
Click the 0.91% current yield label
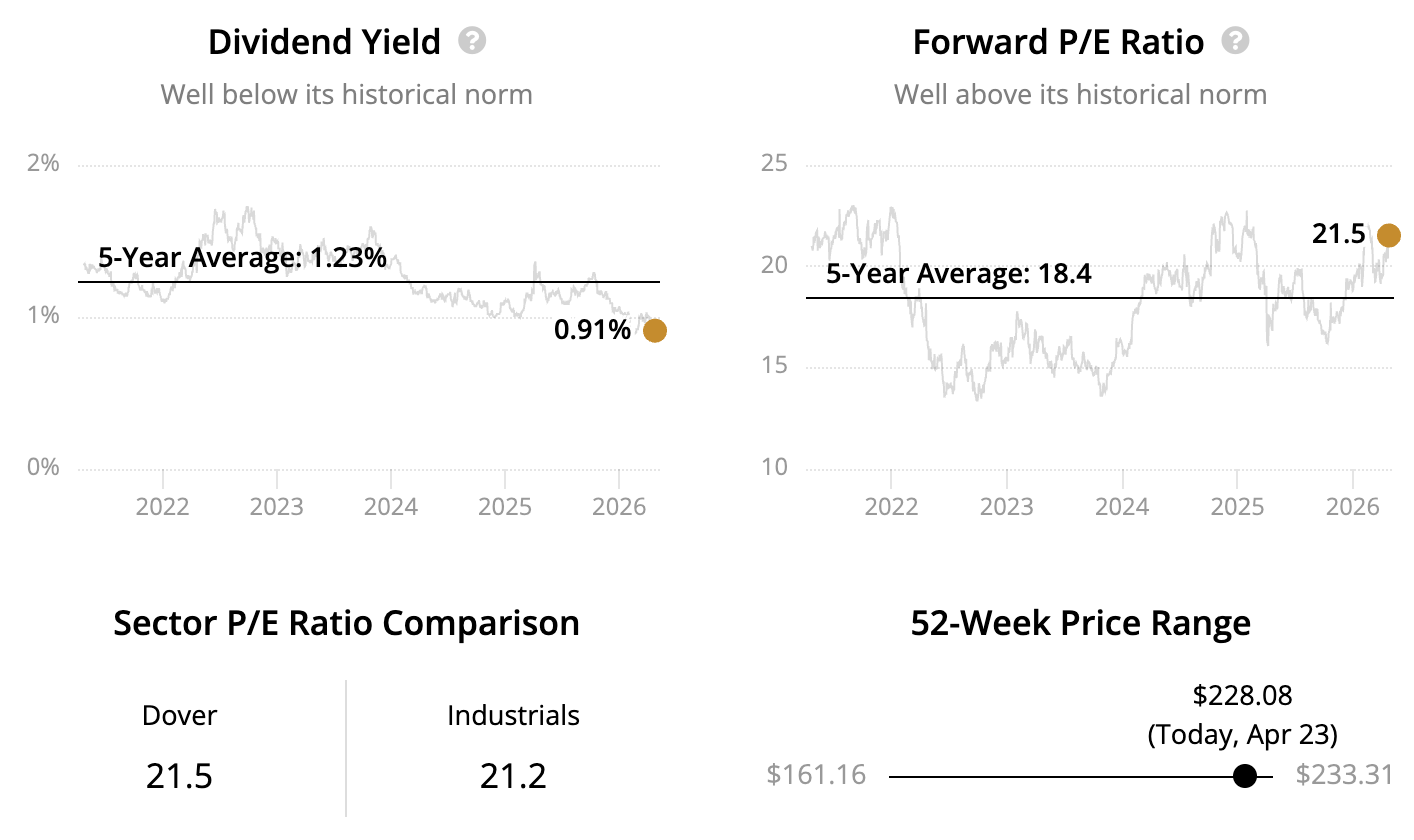pyautogui.click(x=592, y=330)
